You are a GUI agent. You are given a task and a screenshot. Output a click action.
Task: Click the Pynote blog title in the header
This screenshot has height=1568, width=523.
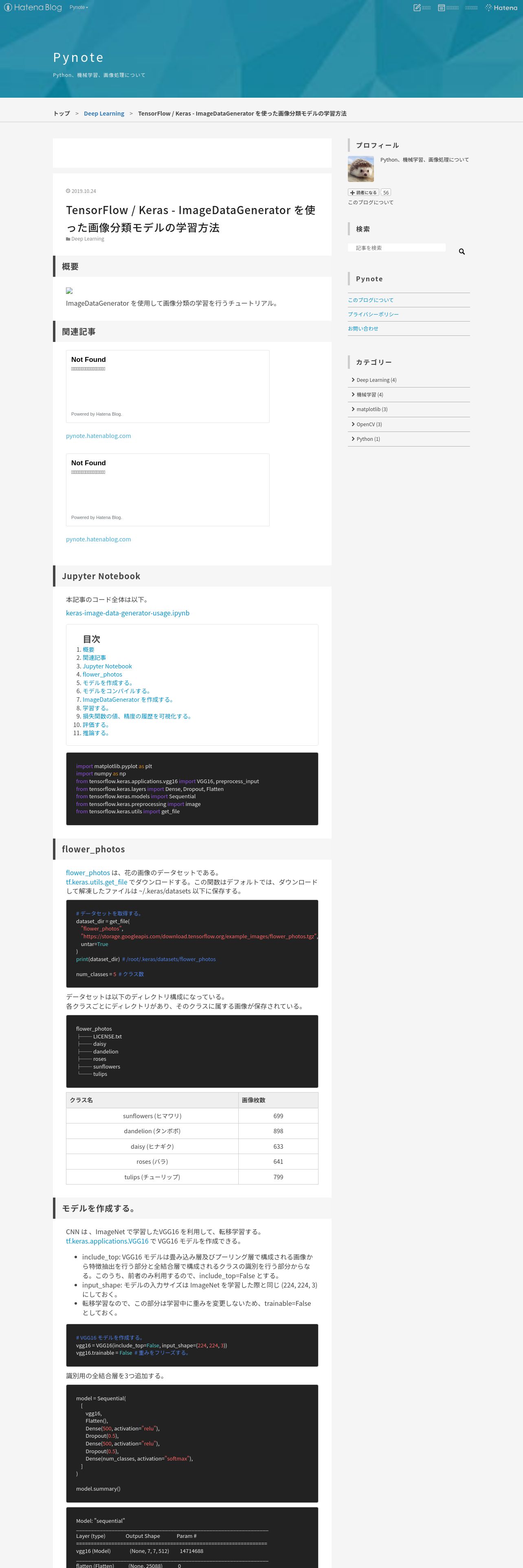tap(78, 57)
